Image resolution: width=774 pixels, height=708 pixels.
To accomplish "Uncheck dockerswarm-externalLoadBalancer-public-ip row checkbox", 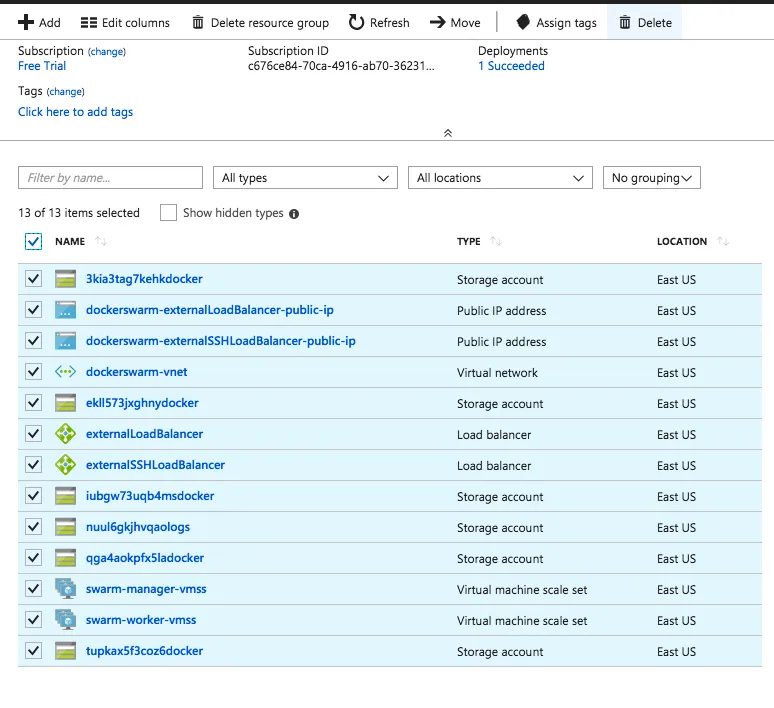I will click(x=33, y=310).
